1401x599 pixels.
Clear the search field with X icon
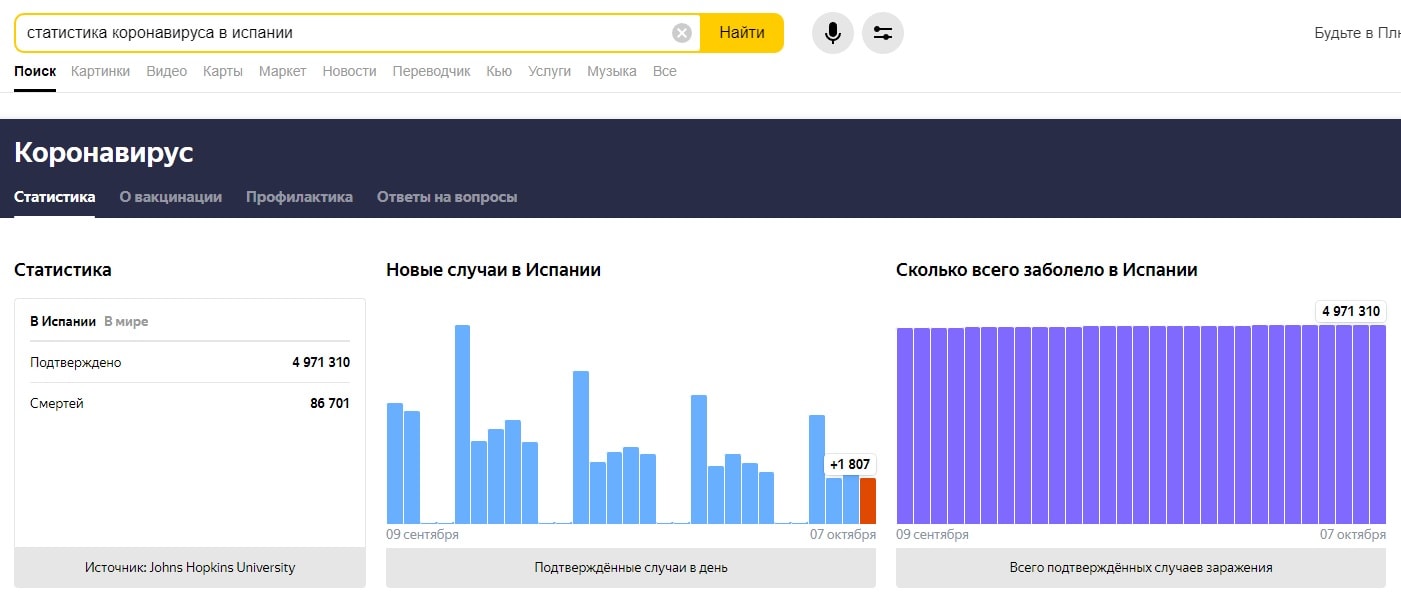(x=682, y=33)
